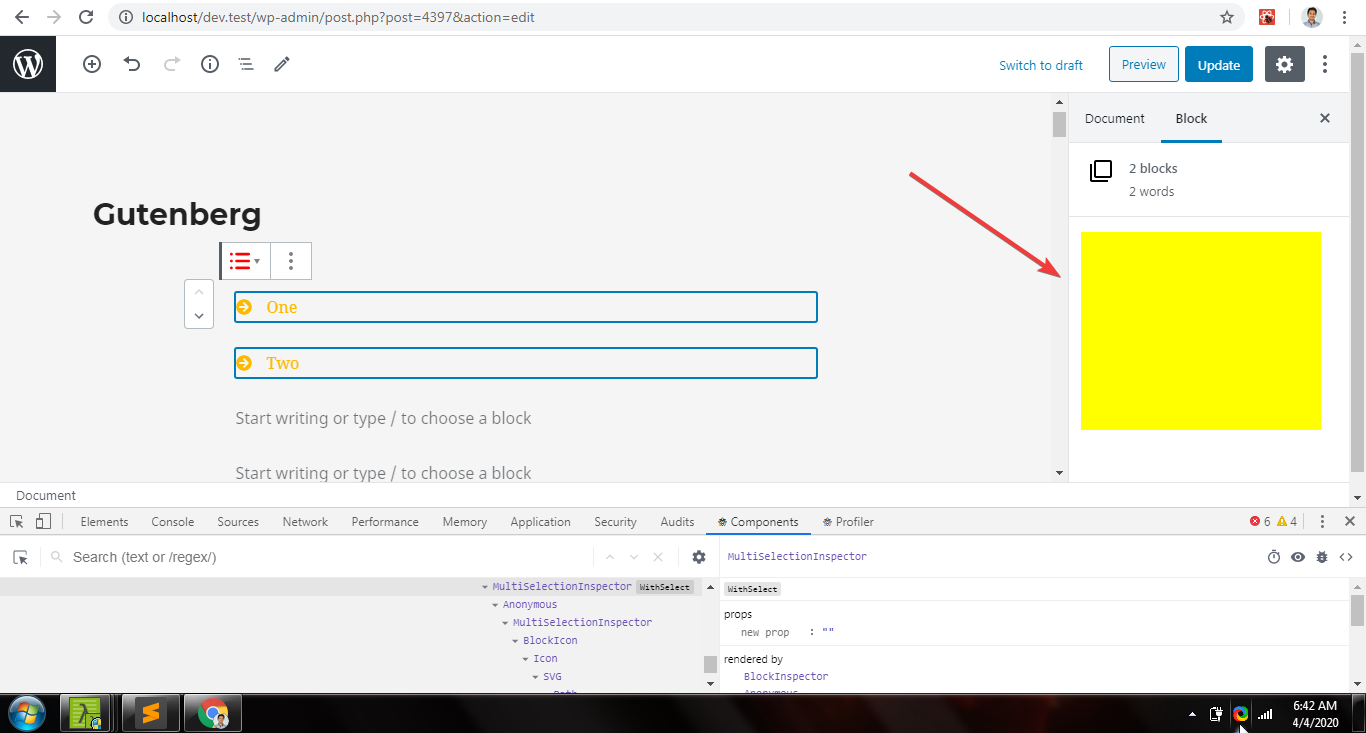
Task: Open Content structure info panel
Action: point(210,64)
